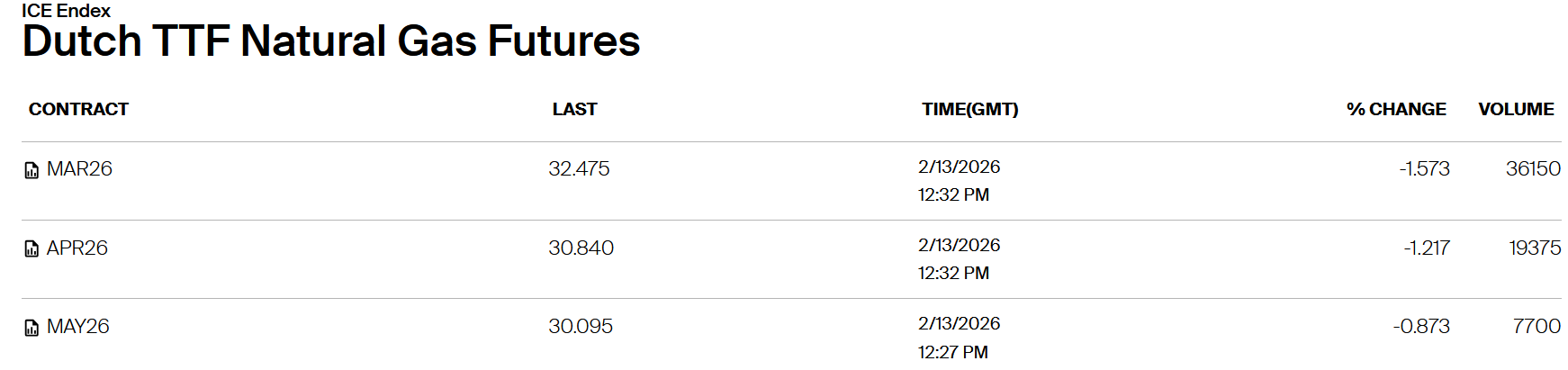
Task: Click the LAST column header
Action: [x=574, y=110]
